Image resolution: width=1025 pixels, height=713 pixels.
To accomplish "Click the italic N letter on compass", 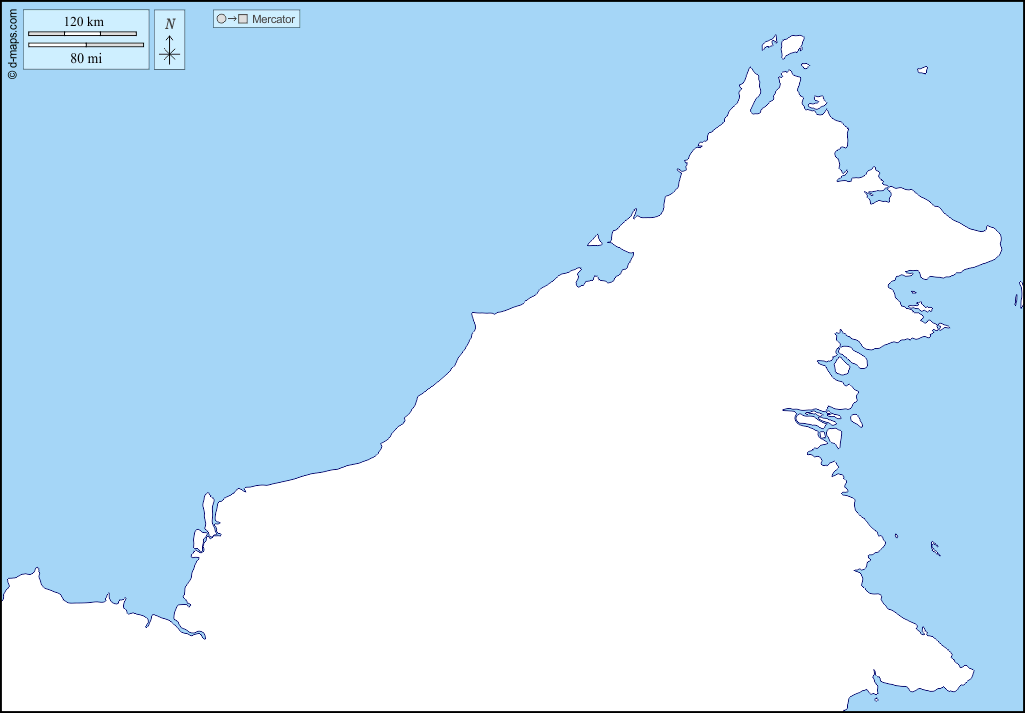I will pyautogui.click(x=170, y=24).
